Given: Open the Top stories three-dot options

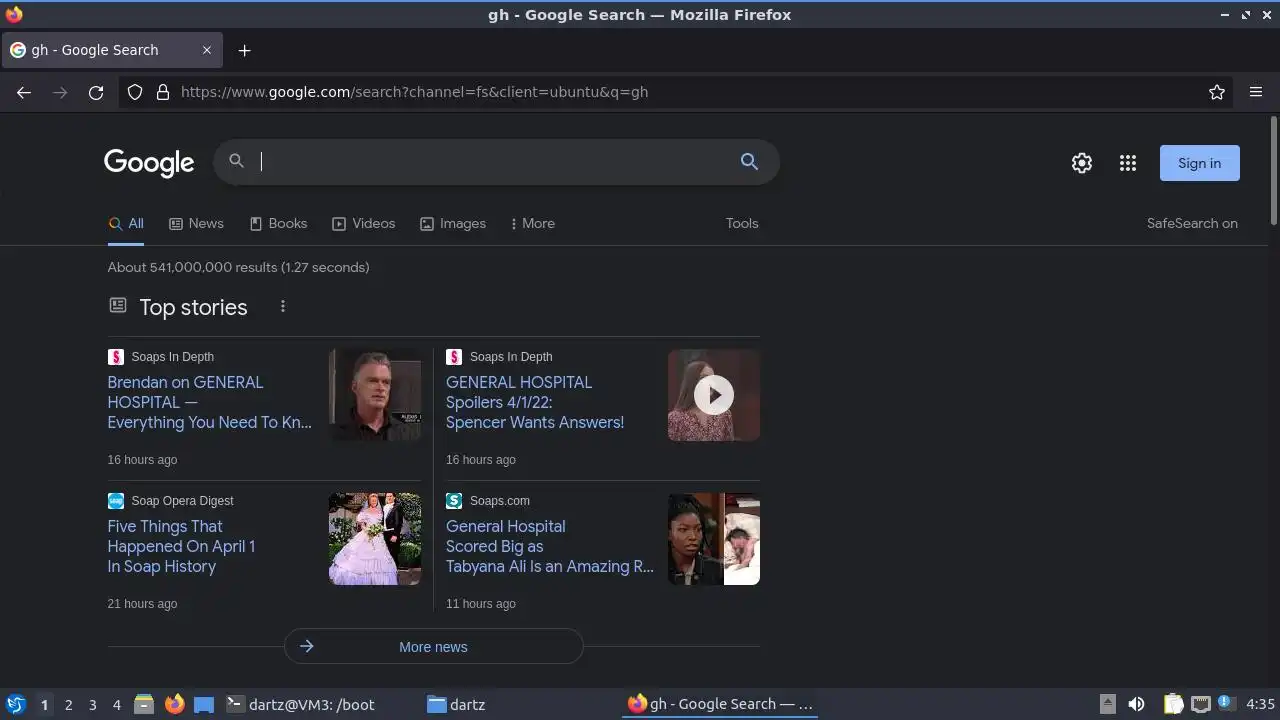Looking at the screenshot, I should coord(283,307).
